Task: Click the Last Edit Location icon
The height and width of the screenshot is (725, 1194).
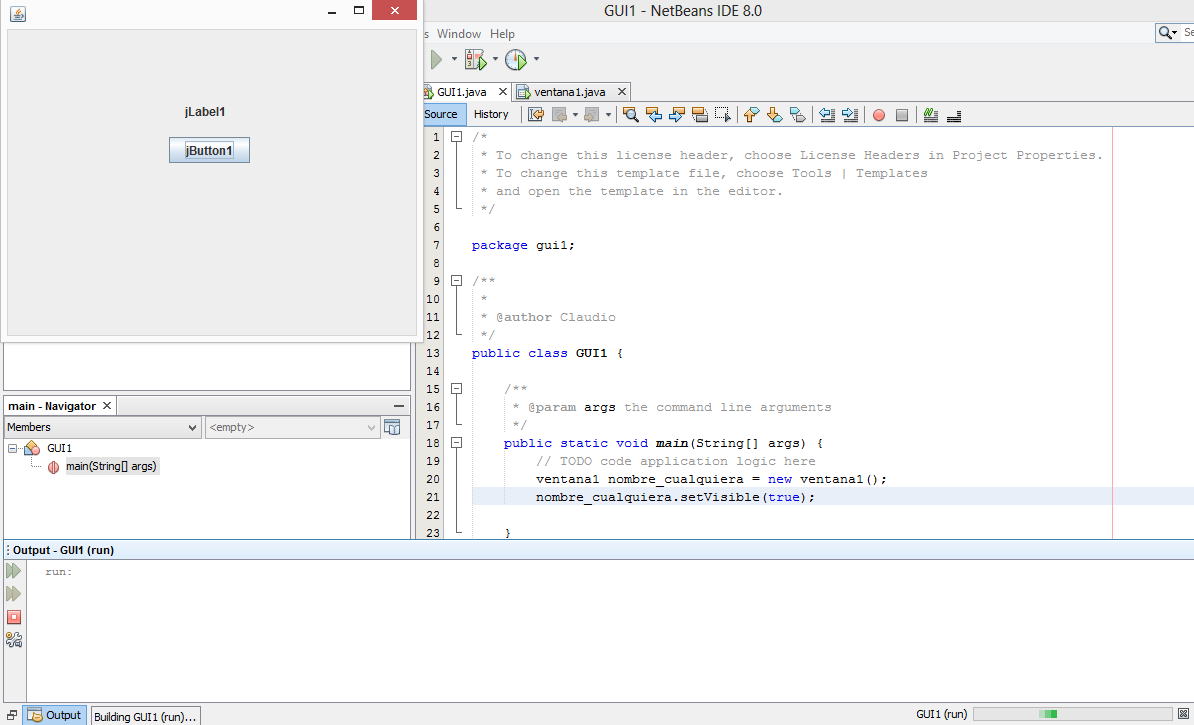Action: coord(536,114)
